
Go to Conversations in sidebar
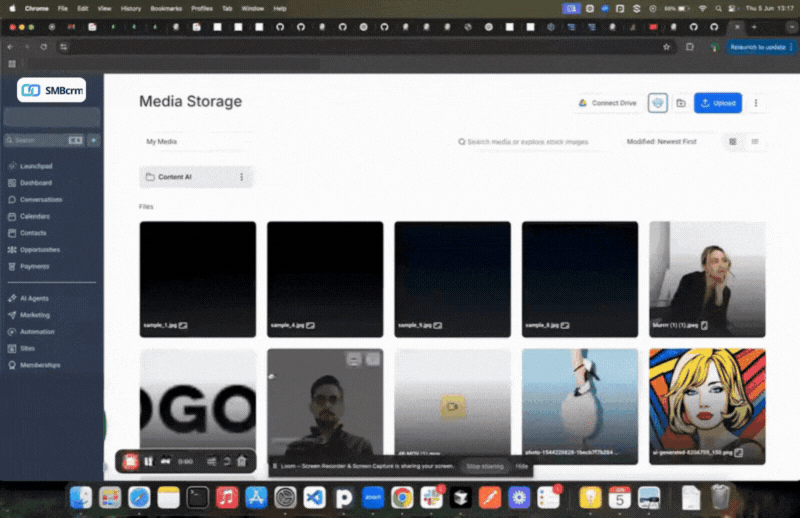tap(35, 200)
